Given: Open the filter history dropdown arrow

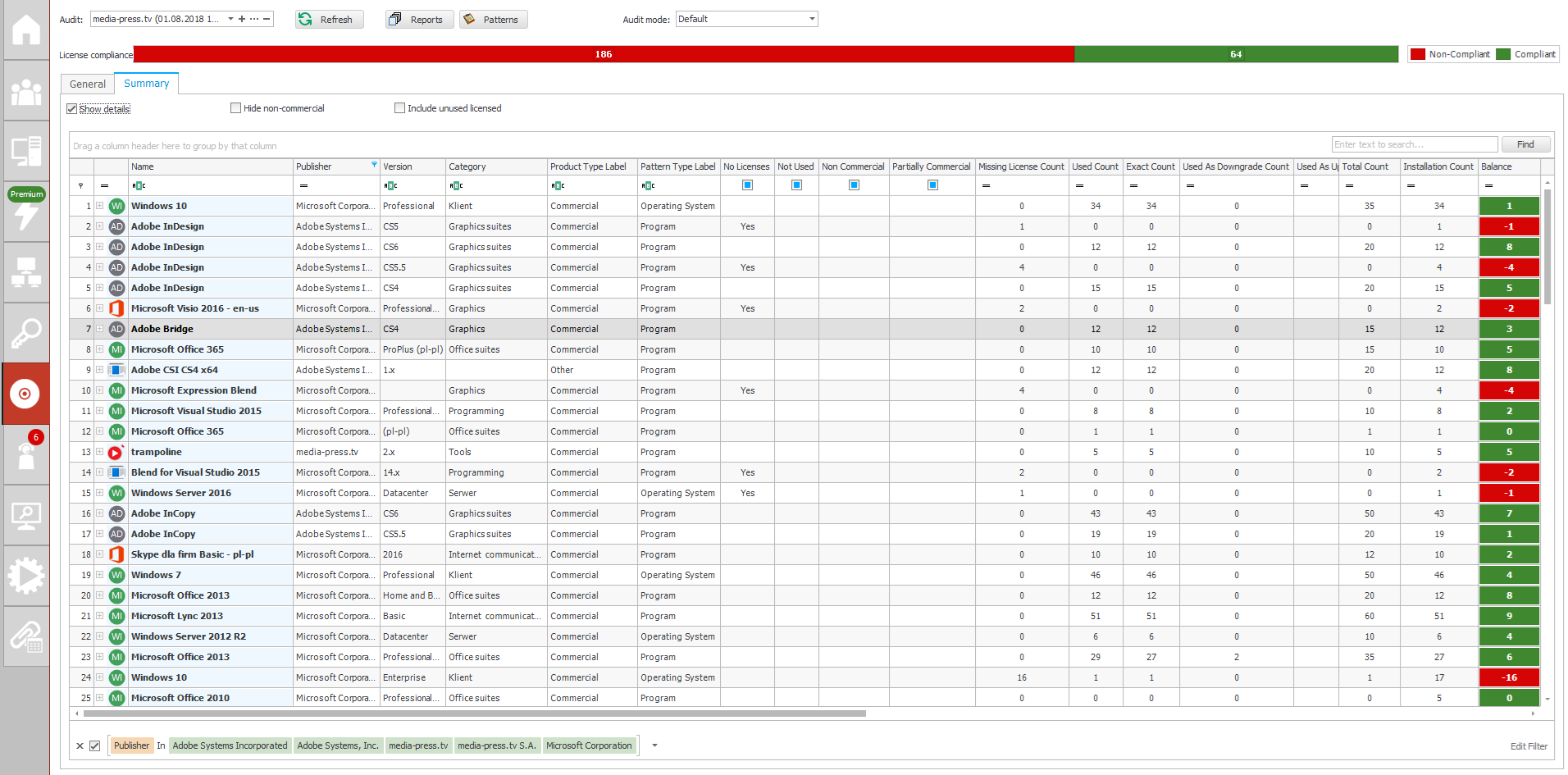Looking at the screenshot, I should [654, 745].
